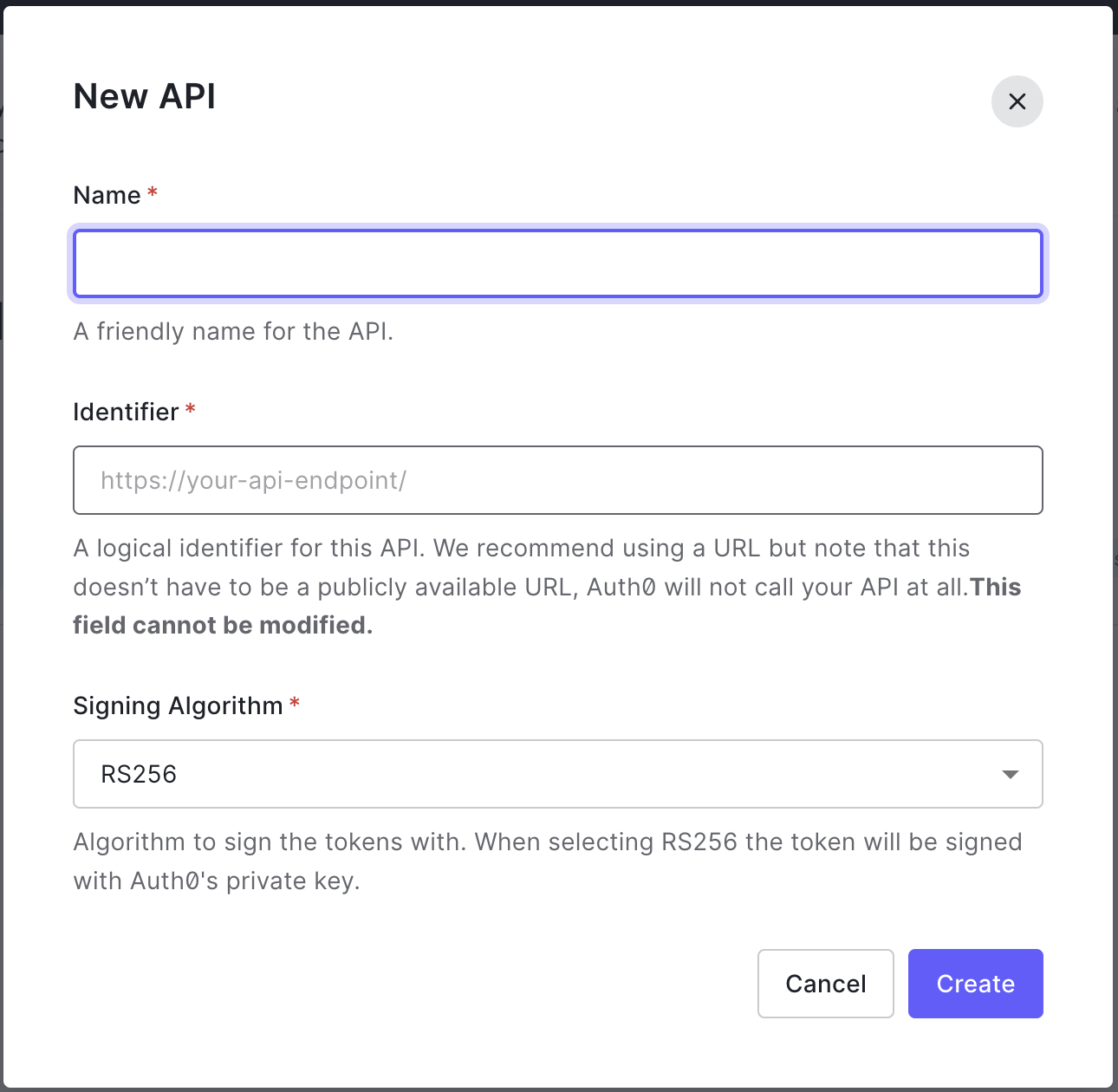Viewport: 1118px width, 1092px height.
Task: Click the X icon to dismiss the dialog
Action: pyautogui.click(x=1017, y=101)
